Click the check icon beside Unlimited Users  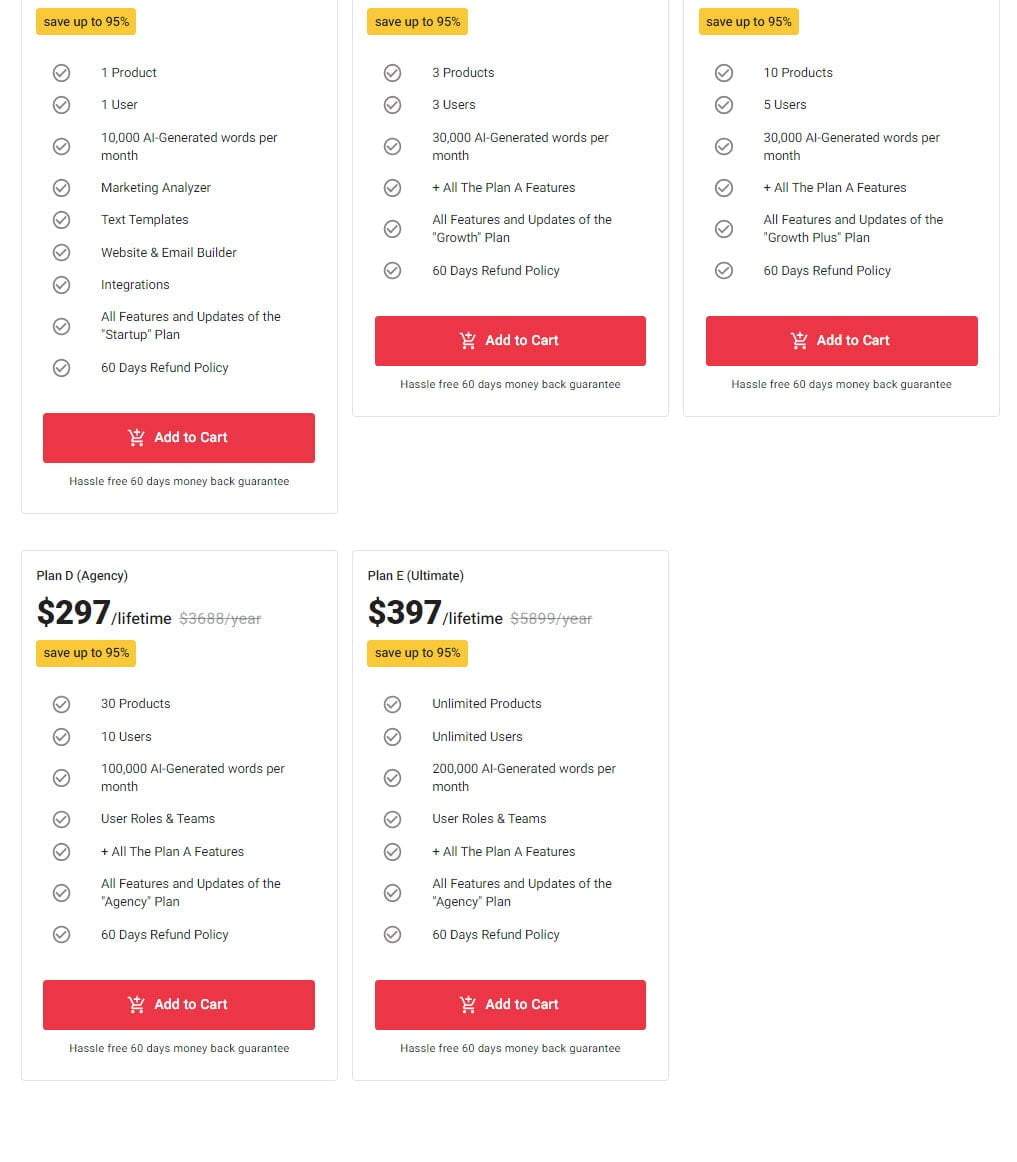click(392, 737)
